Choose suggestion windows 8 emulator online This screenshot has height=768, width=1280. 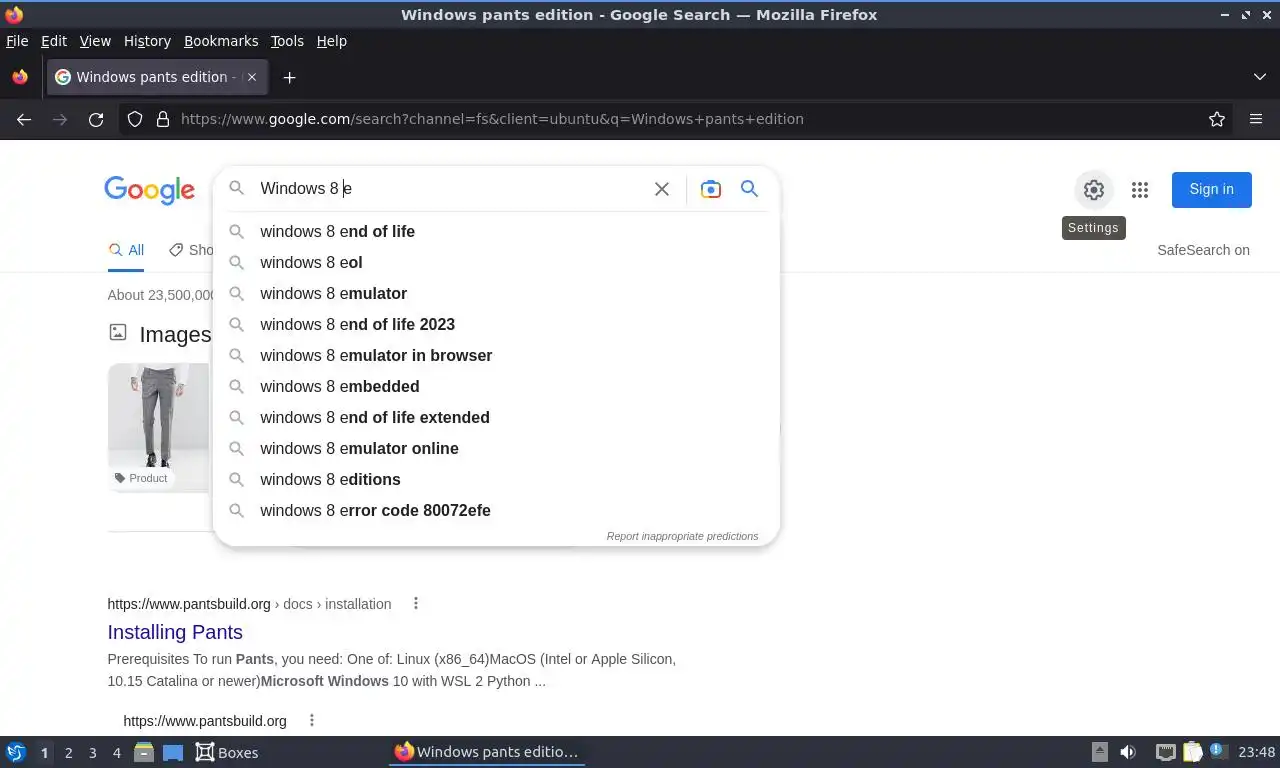pos(496,448)
